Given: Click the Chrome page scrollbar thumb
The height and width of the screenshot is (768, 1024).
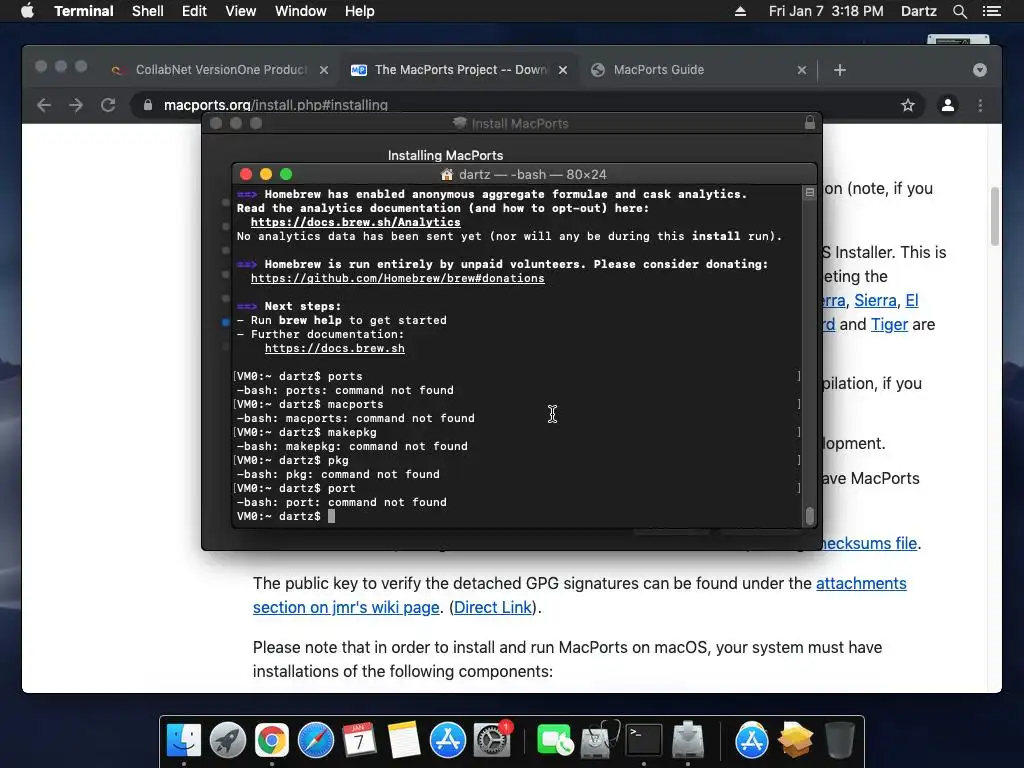Looking at the screenshot, I should click(995, 216).
